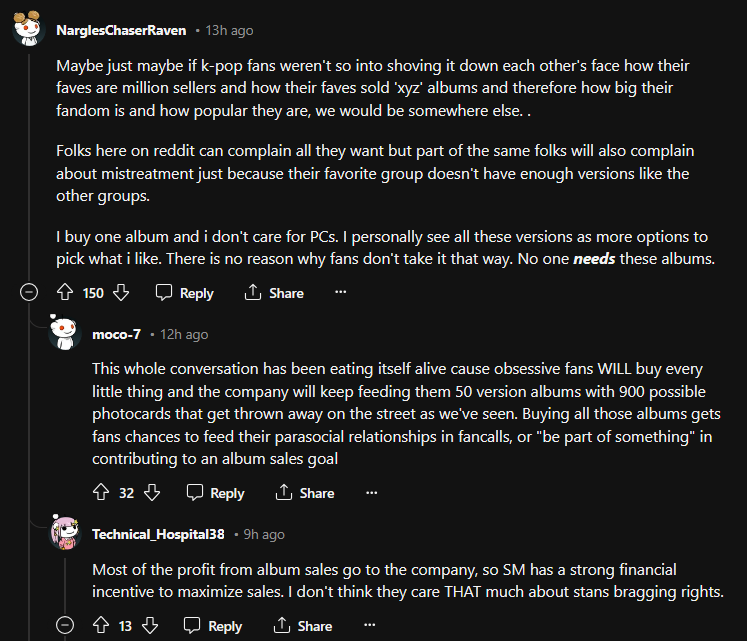The height and width of the screenshot is (641, 747).
Task: Click Technical_Hospital38's avatar image
Action: click(x=66, y=534)
